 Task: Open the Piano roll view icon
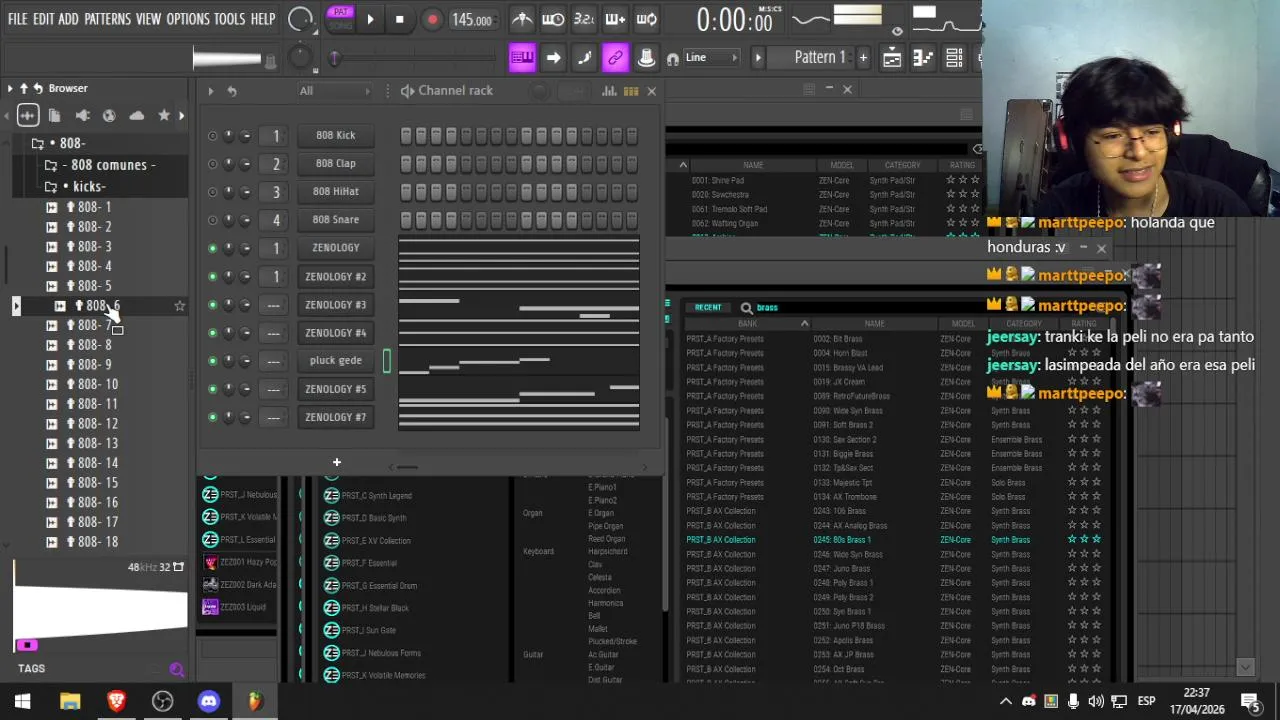pos(923,58)
